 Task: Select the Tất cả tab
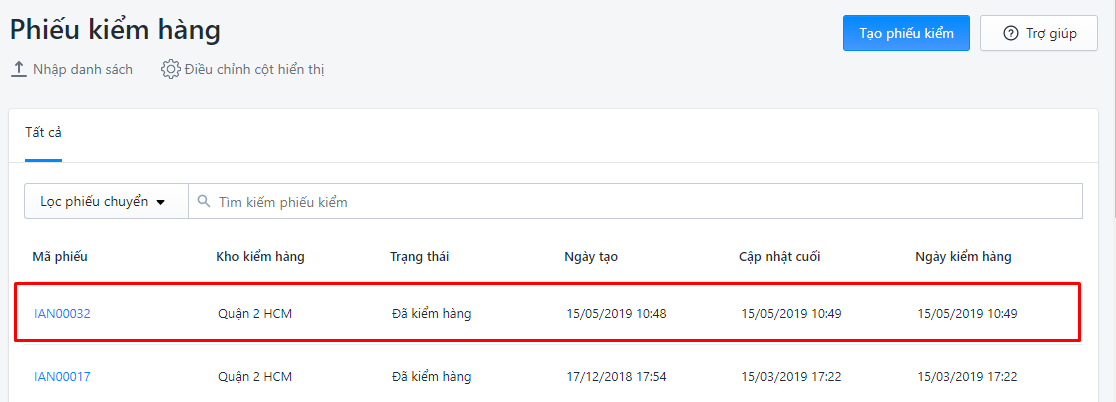pos(43,133)
